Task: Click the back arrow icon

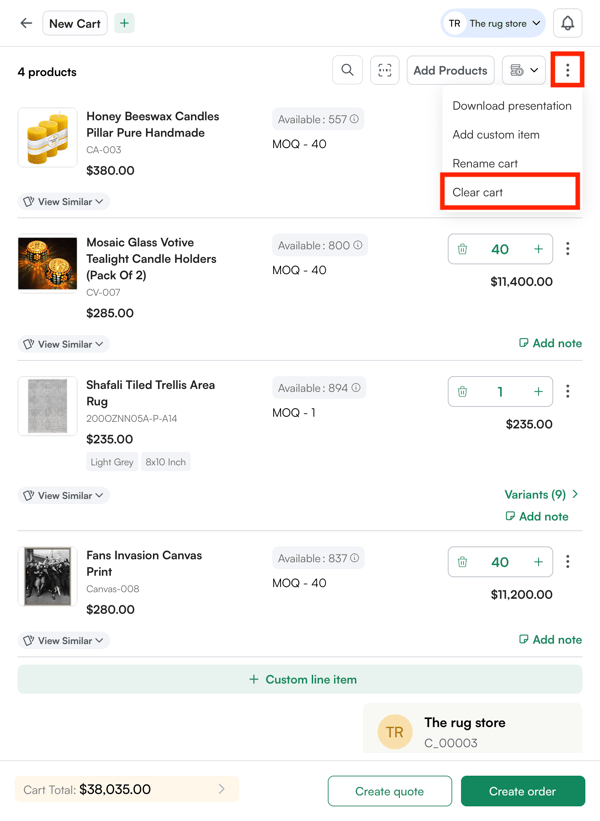Action: (26, 23)
